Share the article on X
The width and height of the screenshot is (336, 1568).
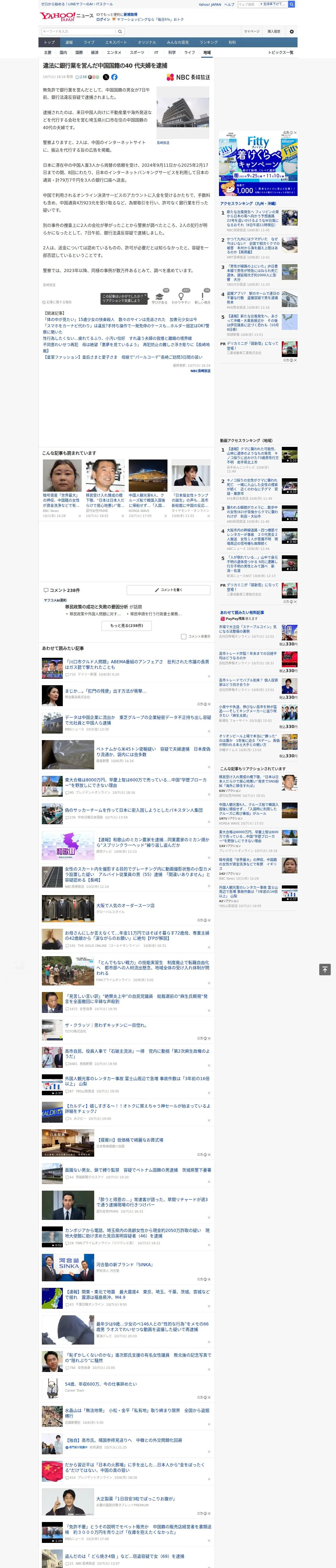[x=105, y=77]
